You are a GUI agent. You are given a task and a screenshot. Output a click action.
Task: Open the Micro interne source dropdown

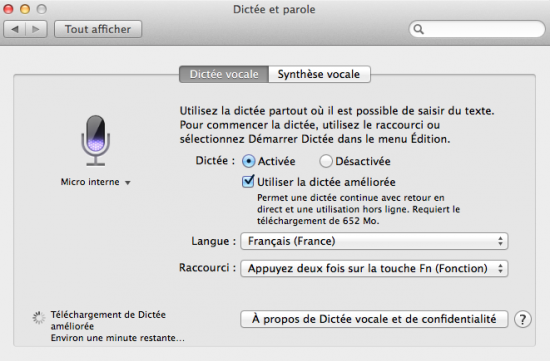[x=95, y=182]
